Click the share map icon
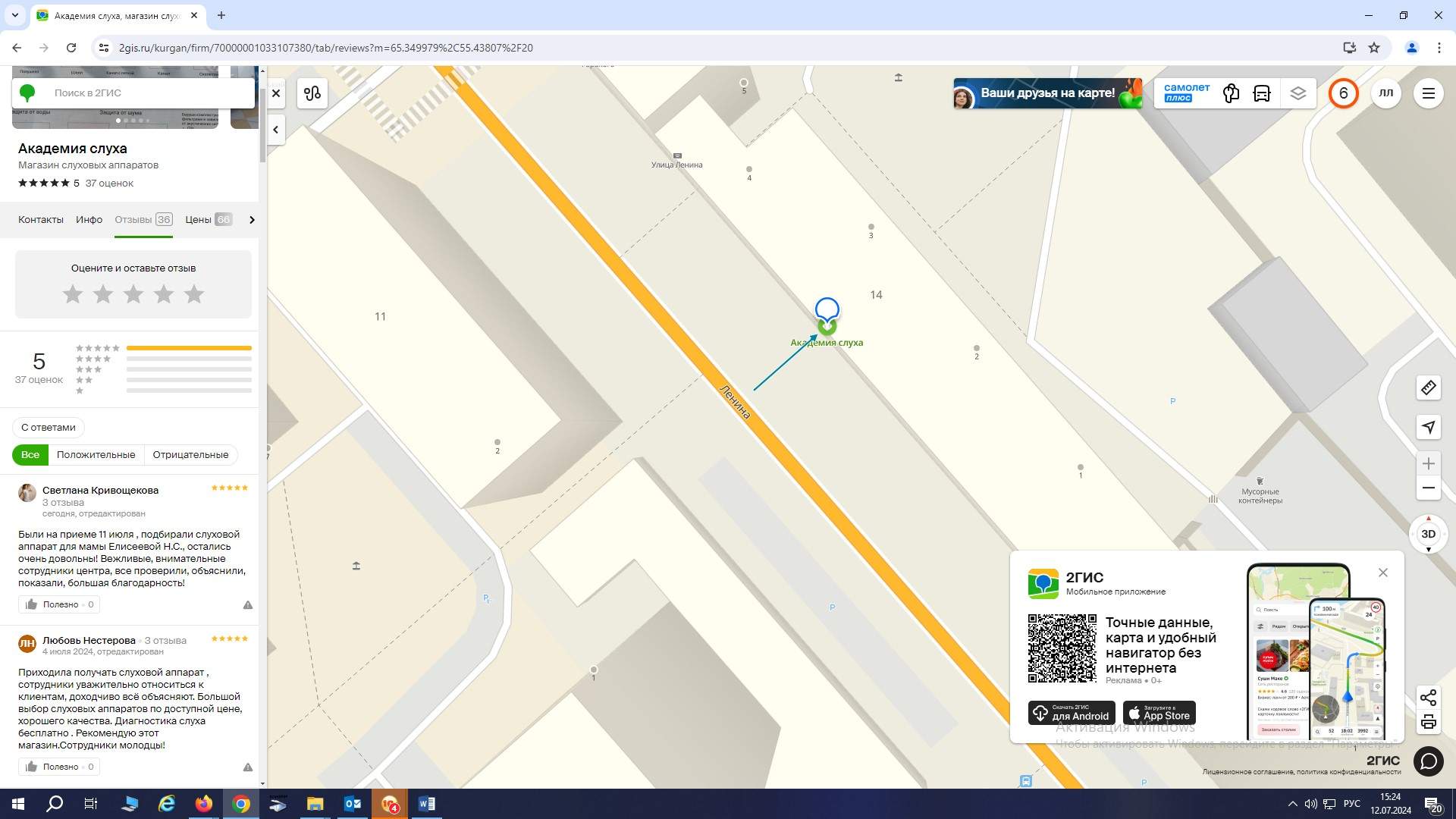This screenshot has height=819, width=1456. click(1429, 698)
